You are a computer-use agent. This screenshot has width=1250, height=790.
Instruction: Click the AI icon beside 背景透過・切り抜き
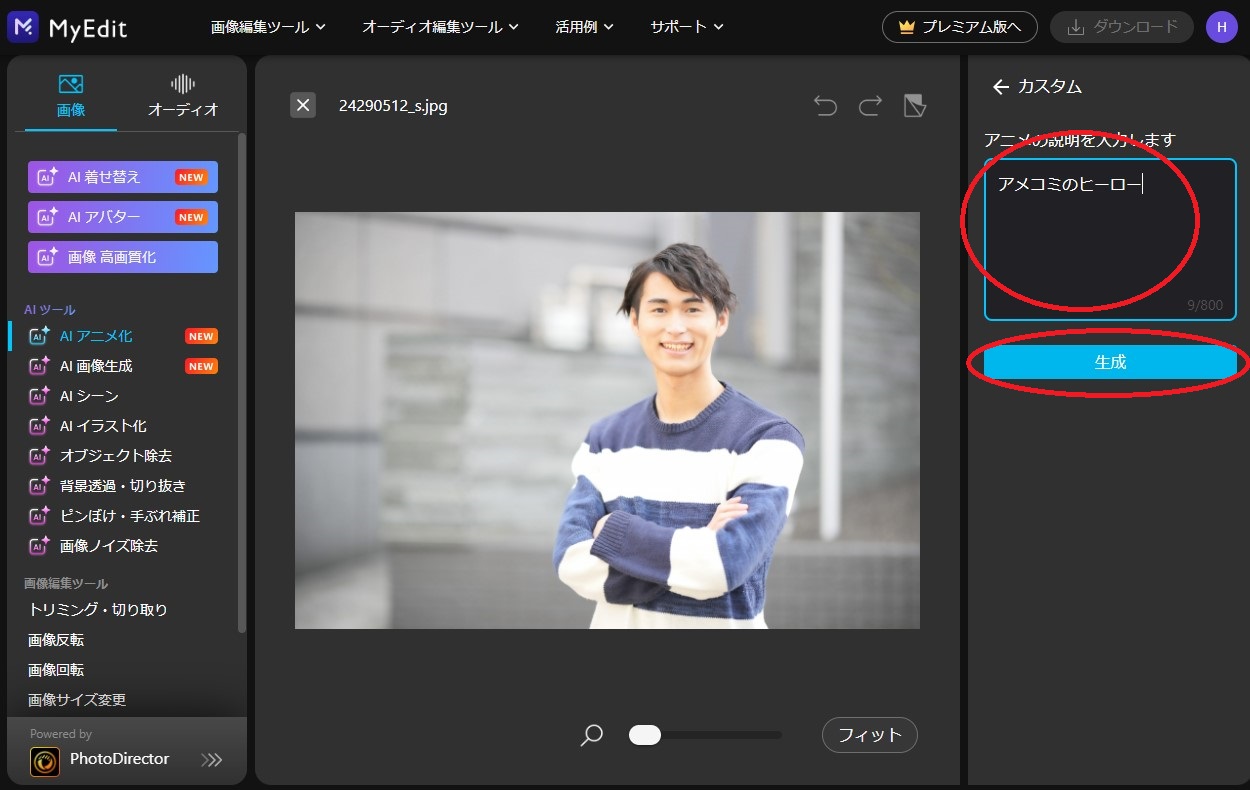pyautogui.click(x=39, y=486)
